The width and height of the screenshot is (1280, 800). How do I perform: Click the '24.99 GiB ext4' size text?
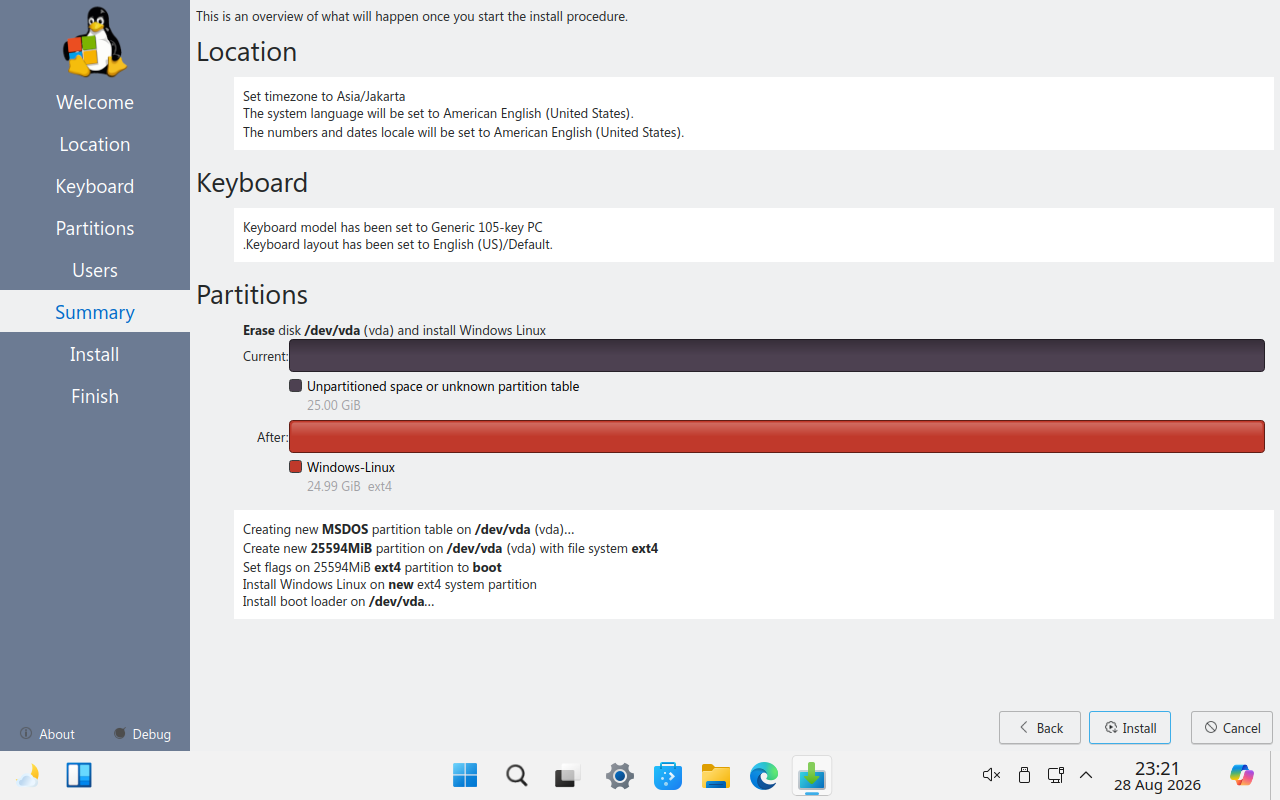349,487
